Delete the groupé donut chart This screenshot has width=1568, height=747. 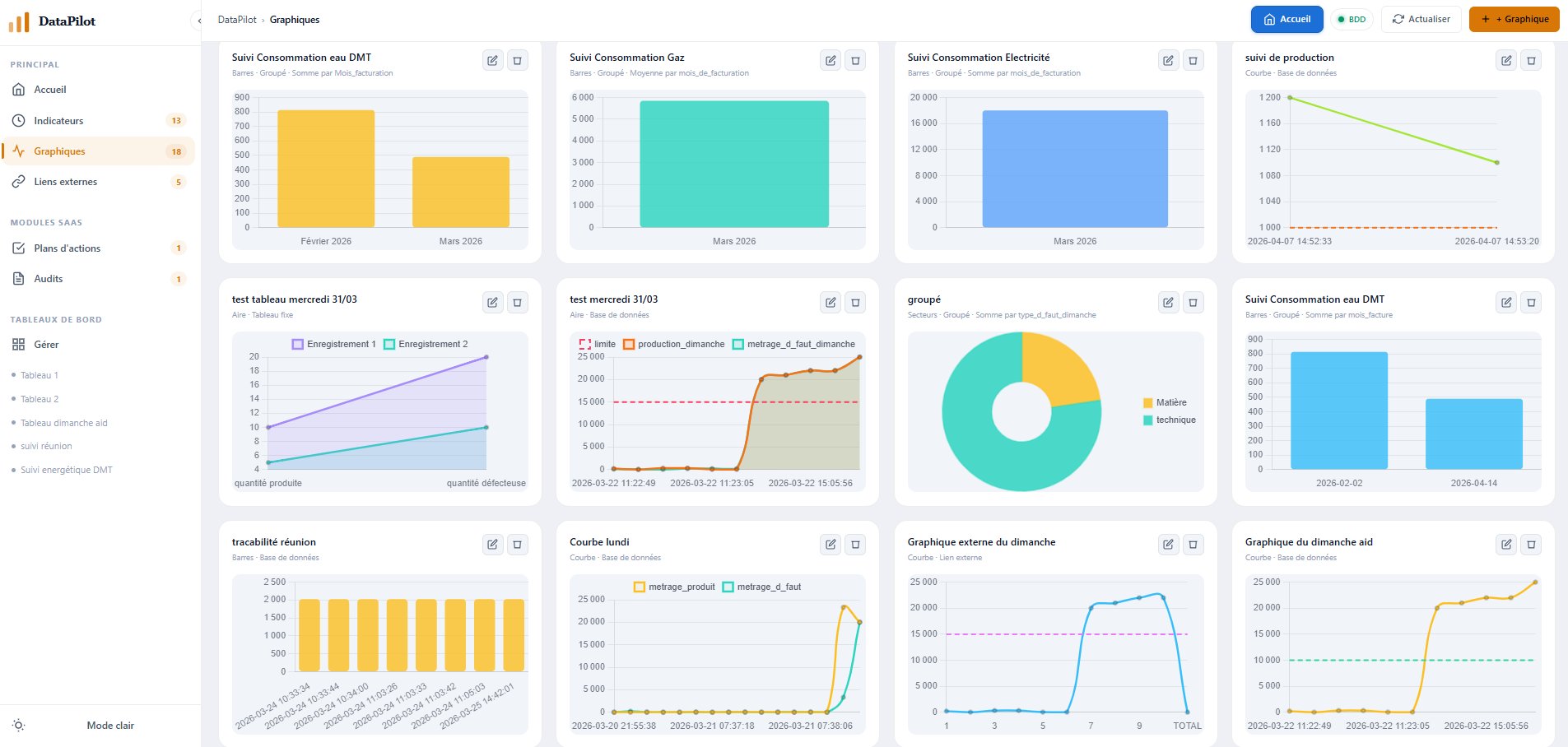(x=1193, y=302)
